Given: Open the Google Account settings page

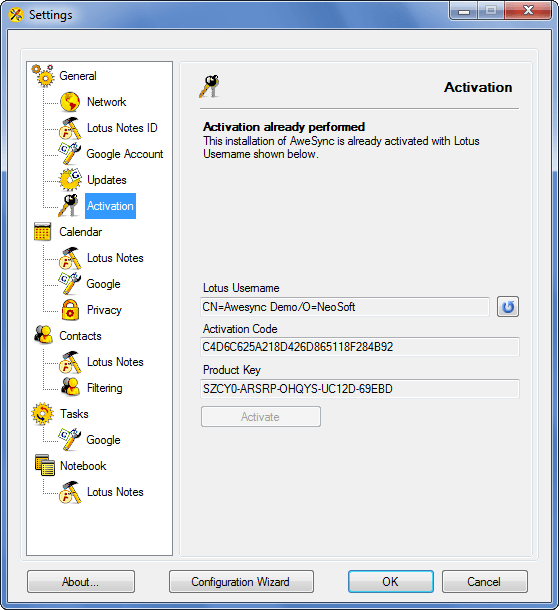Looking at the screenshot, I should point(124,154).
